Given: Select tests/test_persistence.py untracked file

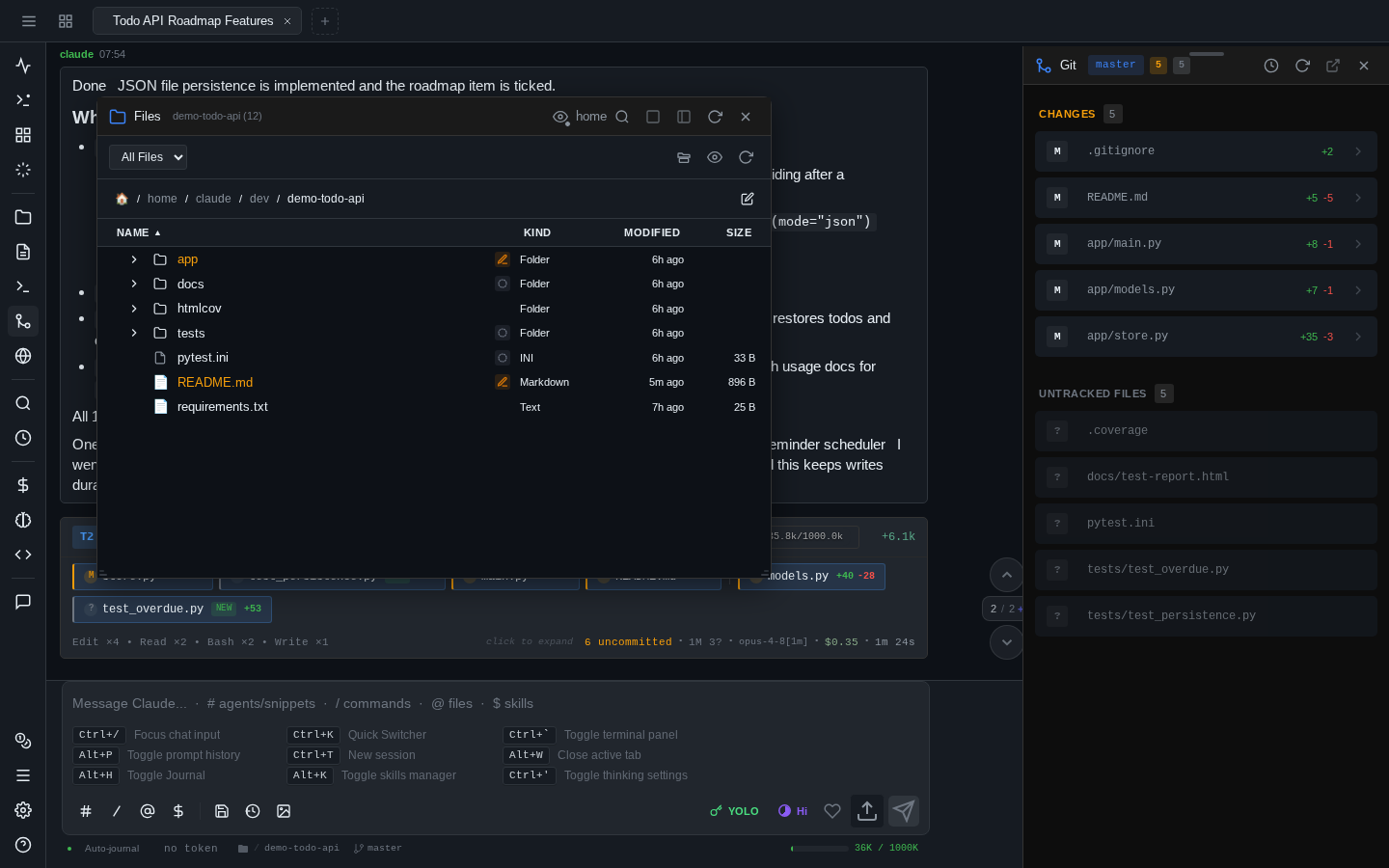Looking at the screenshot, I should coord(1206,616).
